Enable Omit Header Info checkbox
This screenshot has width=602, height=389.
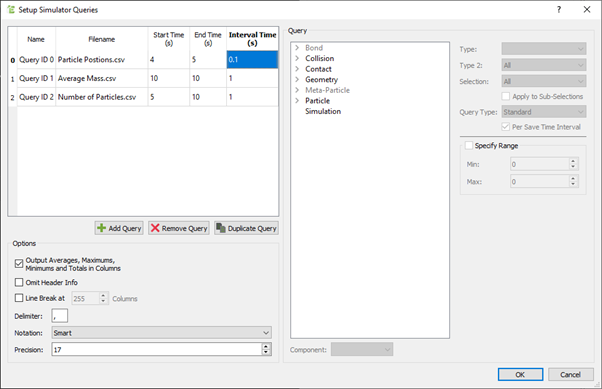click(x=19, y=283)
